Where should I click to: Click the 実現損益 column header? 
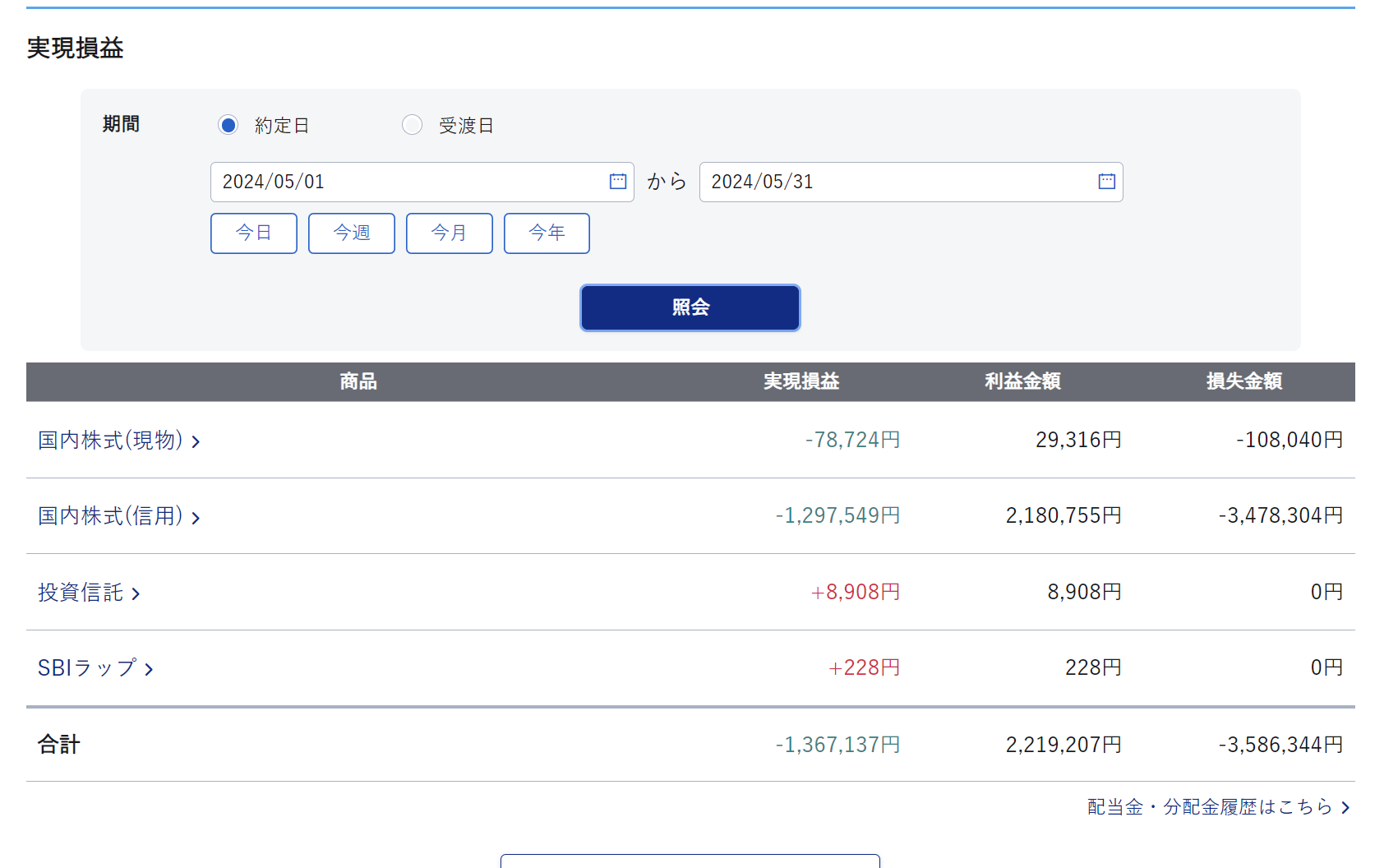point(801,381)
